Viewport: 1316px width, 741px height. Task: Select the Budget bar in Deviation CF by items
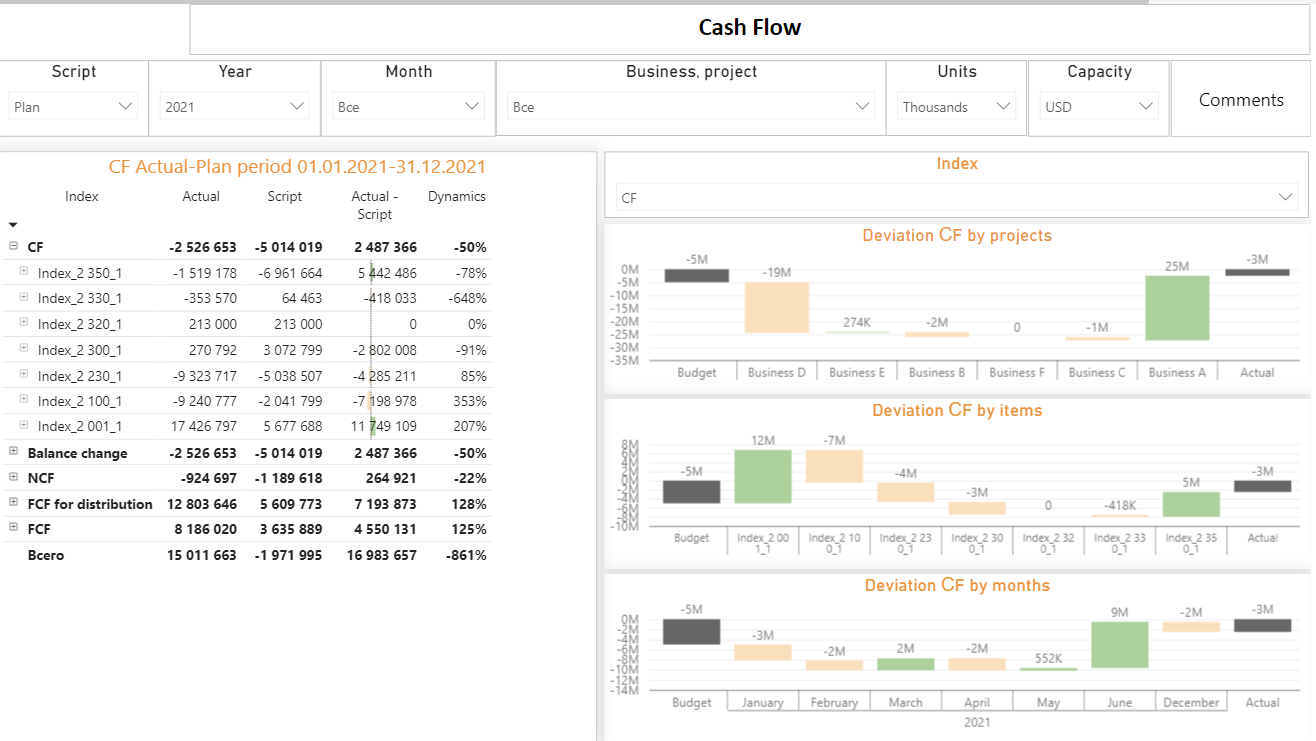(691, 493)
